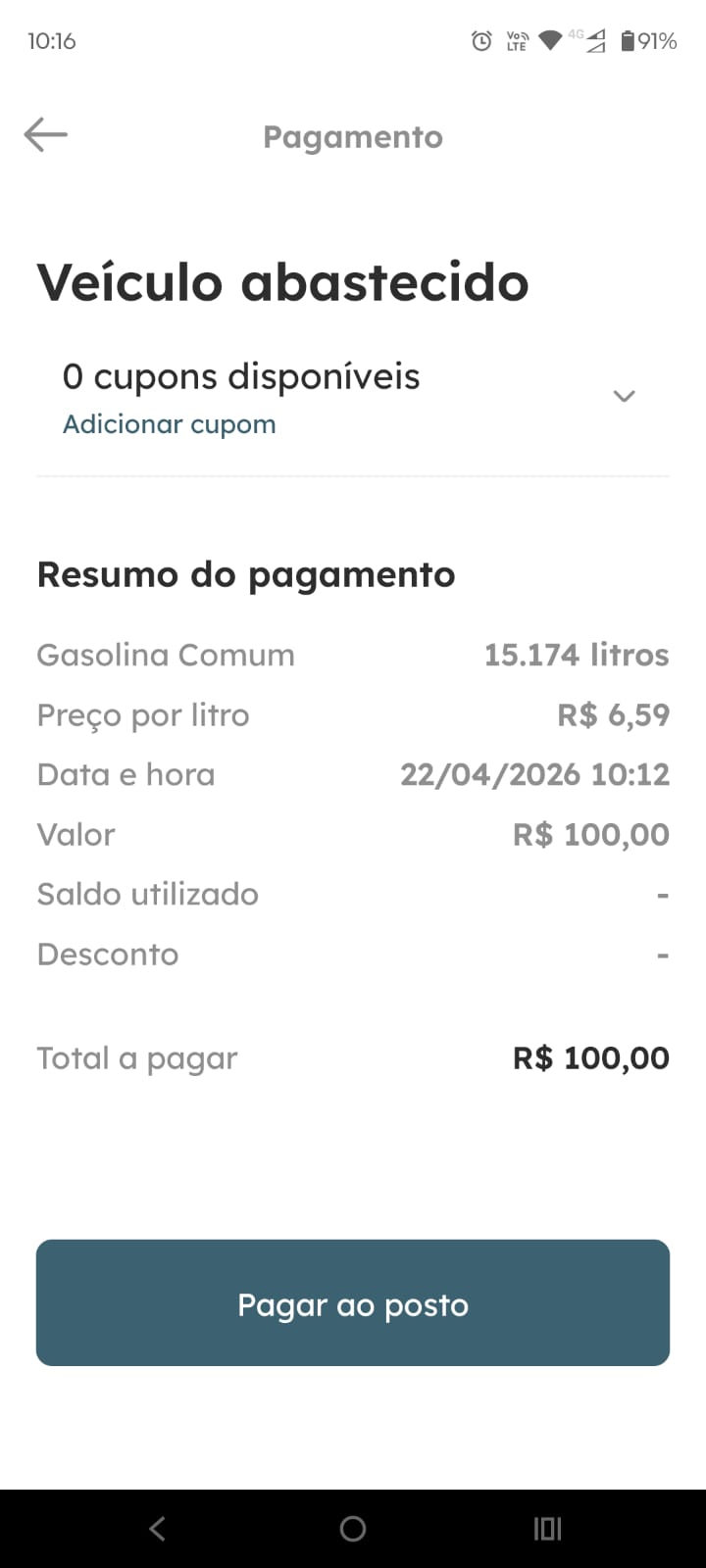Tap the alarm clock status icon
Image resolution: width=706 pixels, height=1568 pixels.
[481, 41]
